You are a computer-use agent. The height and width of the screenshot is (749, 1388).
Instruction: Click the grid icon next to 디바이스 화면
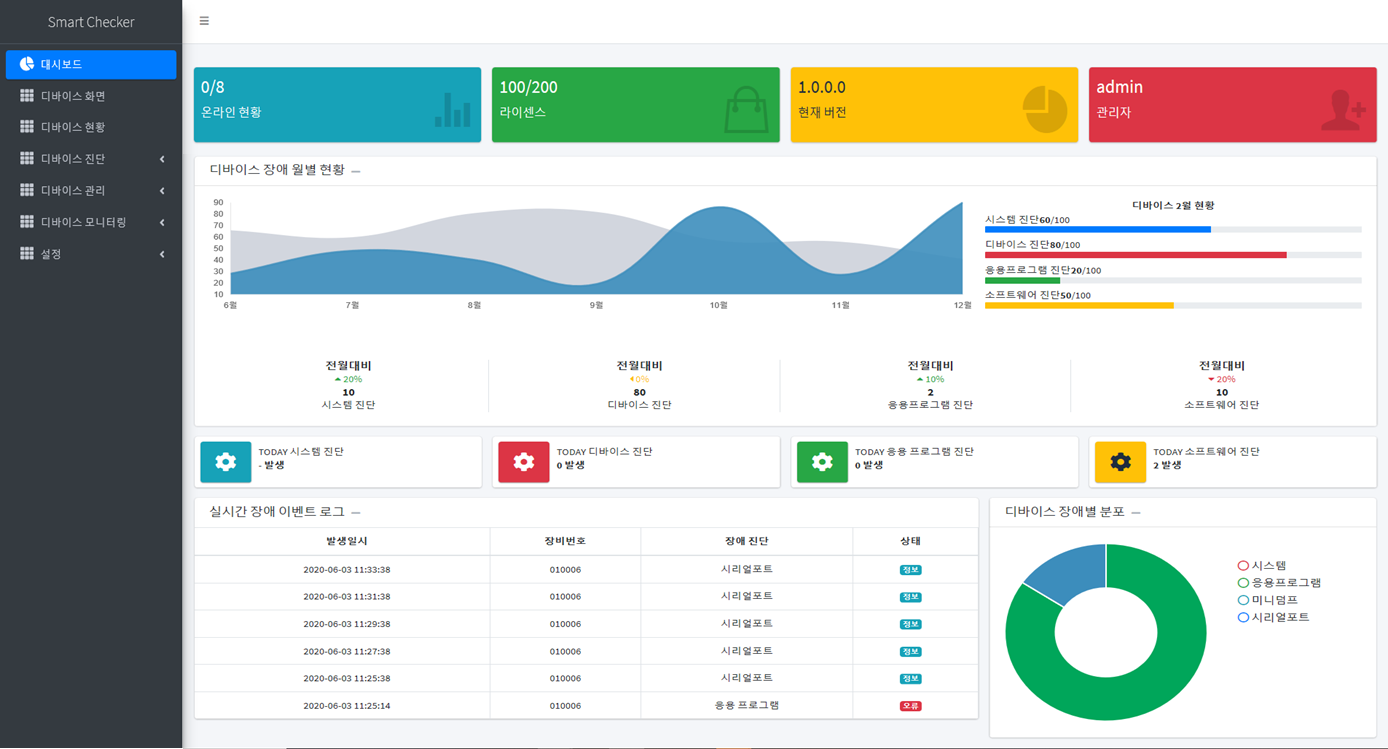(x=27, y=96)
